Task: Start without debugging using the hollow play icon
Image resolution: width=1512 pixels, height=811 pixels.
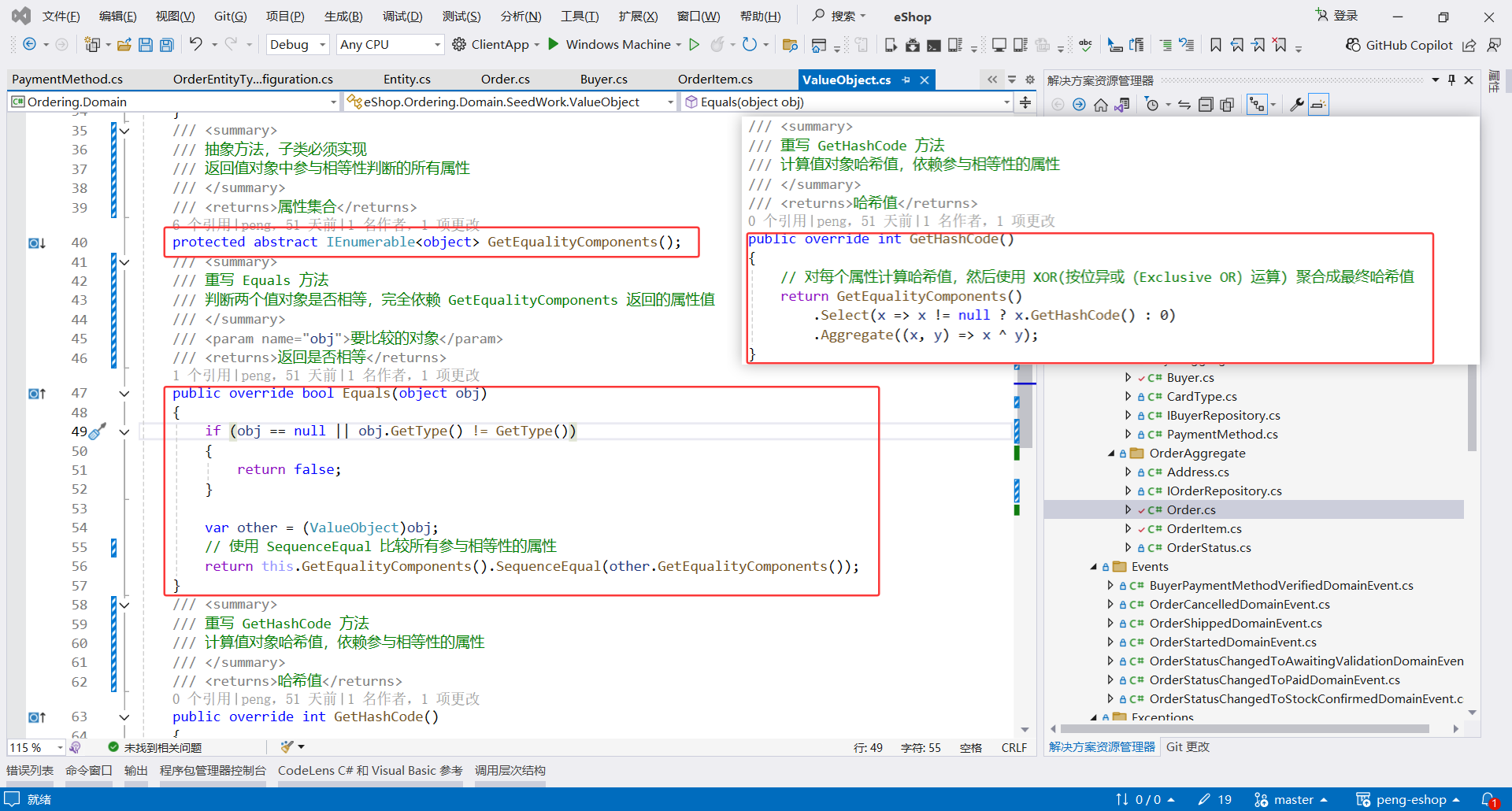Action: click(x=695, y=44)
